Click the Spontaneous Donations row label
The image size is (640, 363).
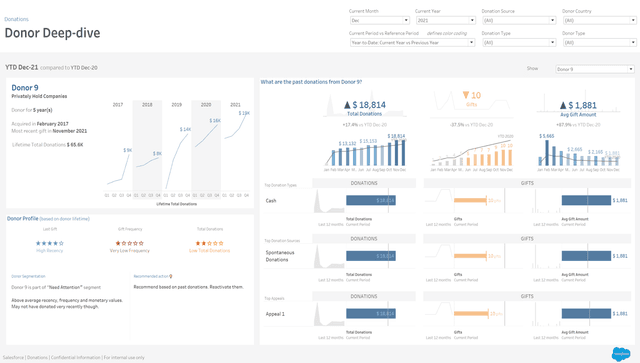coord(280,256)
